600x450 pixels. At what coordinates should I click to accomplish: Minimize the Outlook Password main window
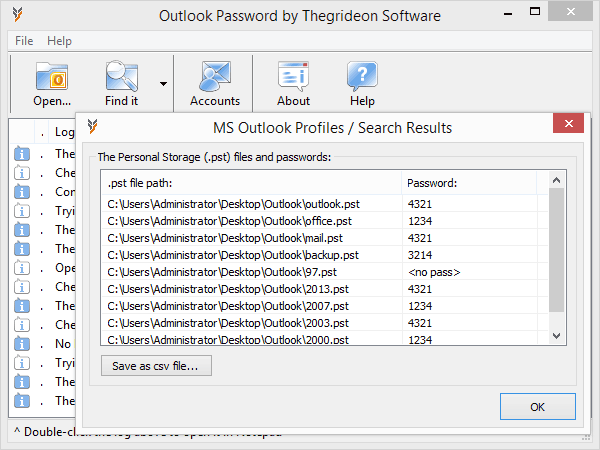pyautogui.click(x=508, y=14)
